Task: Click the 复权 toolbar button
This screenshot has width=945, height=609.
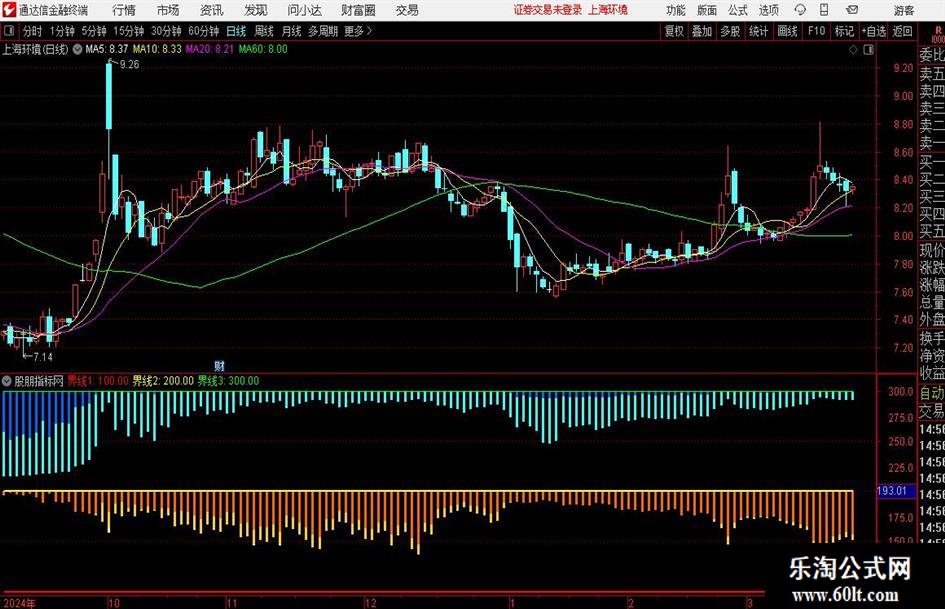Action: [x=674, y=31]
